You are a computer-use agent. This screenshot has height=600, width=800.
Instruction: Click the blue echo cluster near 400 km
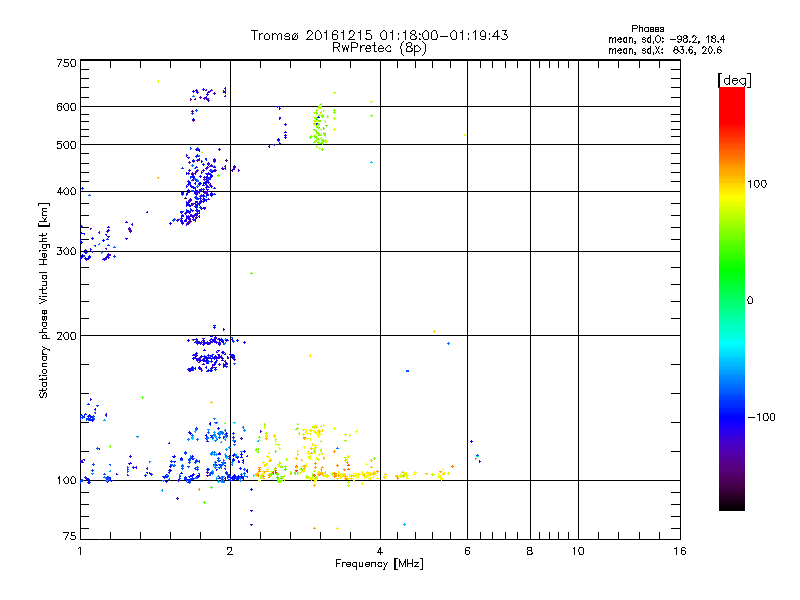click(199, 188)
